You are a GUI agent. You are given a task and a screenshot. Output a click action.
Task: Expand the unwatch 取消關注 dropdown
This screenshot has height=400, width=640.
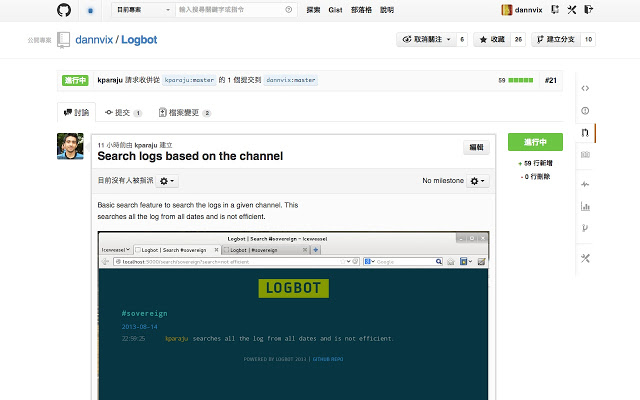427,40
